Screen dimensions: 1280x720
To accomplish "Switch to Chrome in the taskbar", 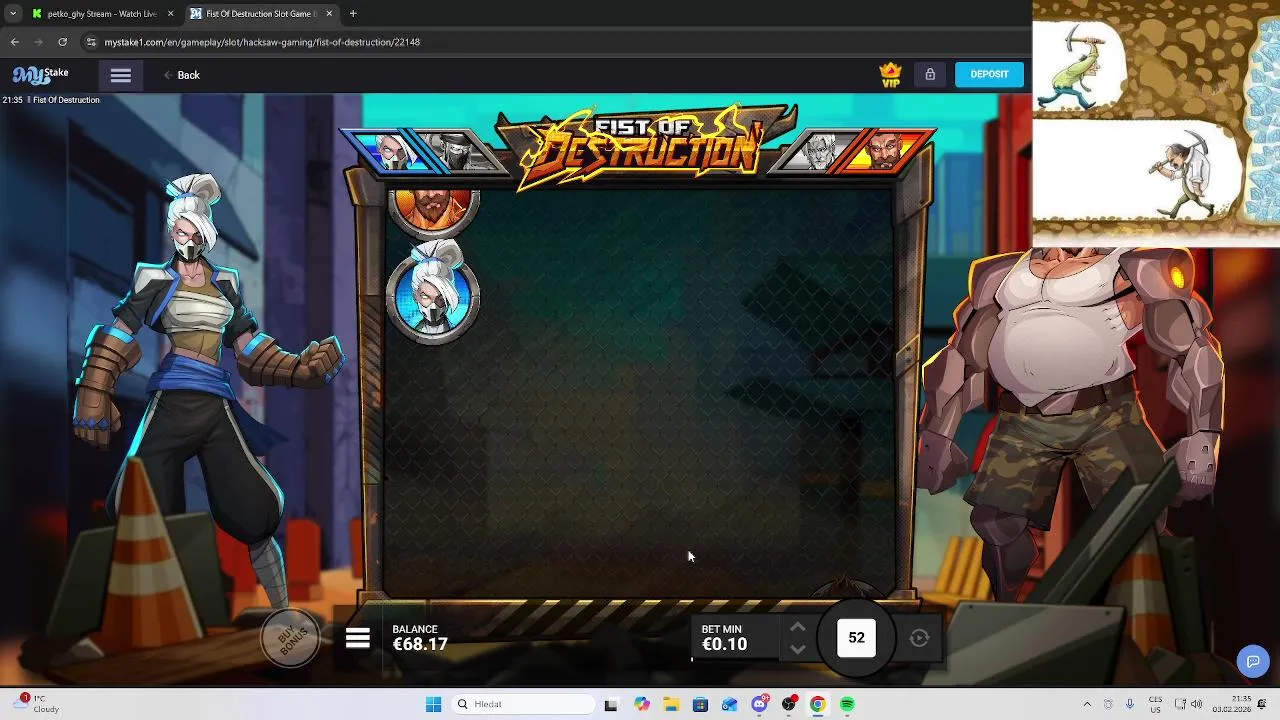I will (x=817, y=704).
